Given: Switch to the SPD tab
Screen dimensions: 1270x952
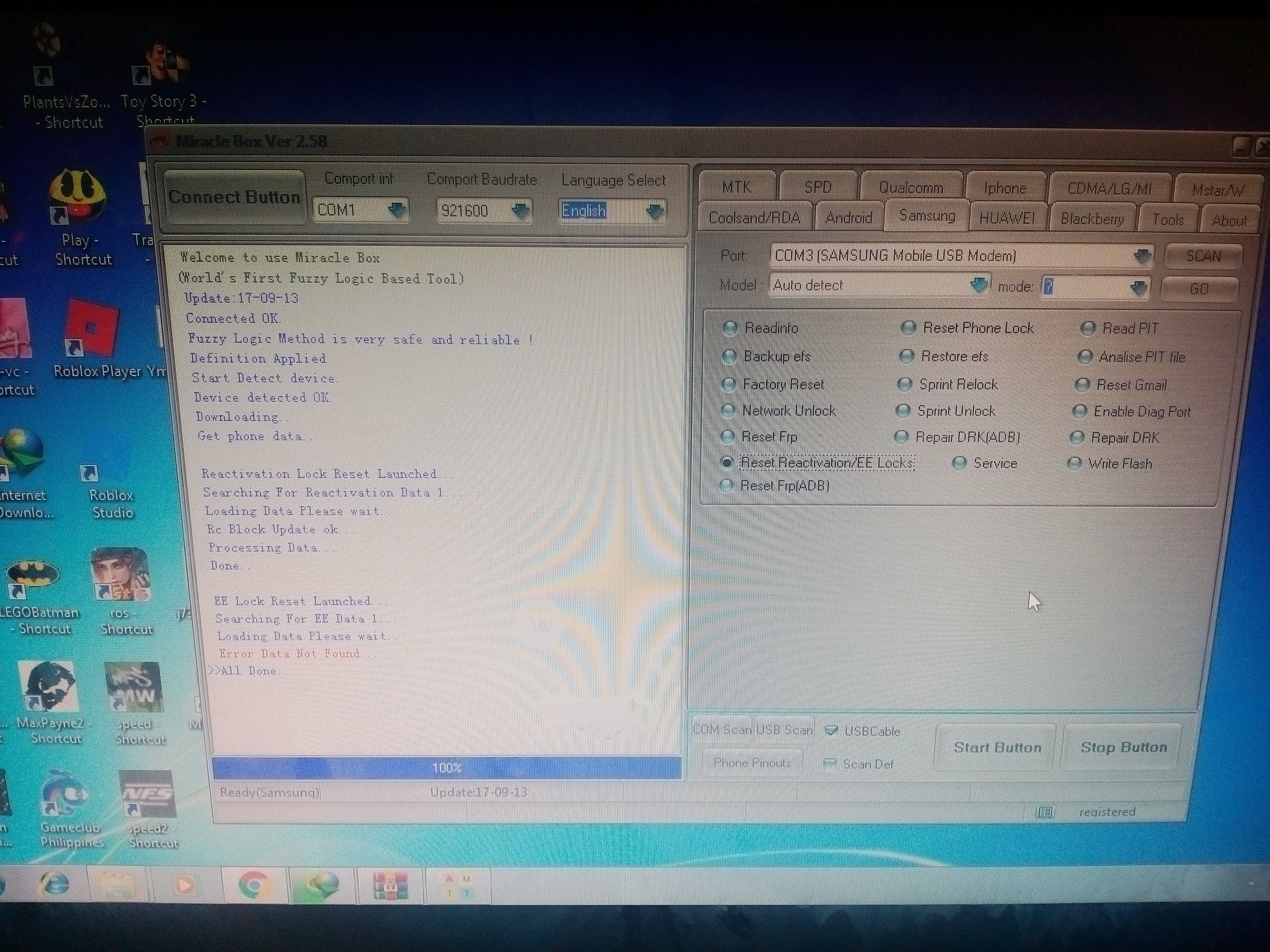Looking at the screenshot, I should click(818, 187).
